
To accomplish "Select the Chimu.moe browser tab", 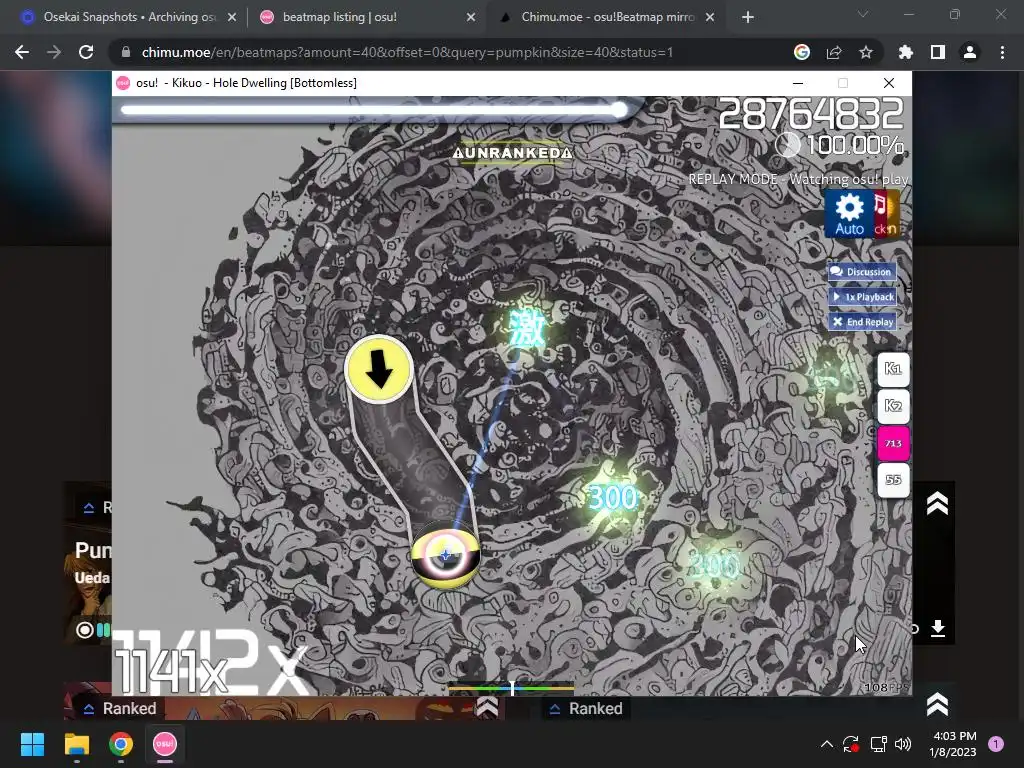I will point(607,17).
